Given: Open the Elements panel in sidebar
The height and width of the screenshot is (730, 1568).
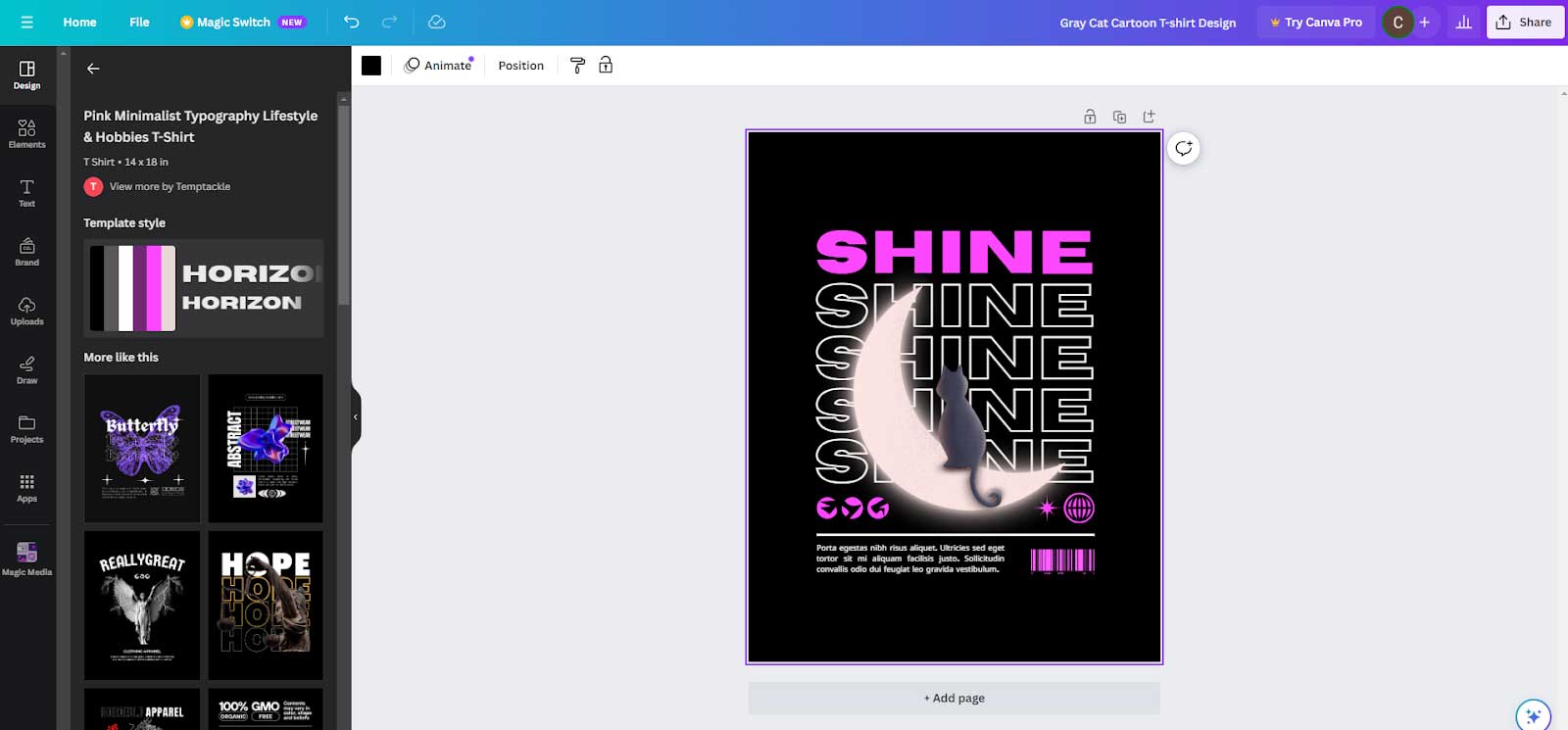Looking at the screenshot, I should [x=26, y=133].
